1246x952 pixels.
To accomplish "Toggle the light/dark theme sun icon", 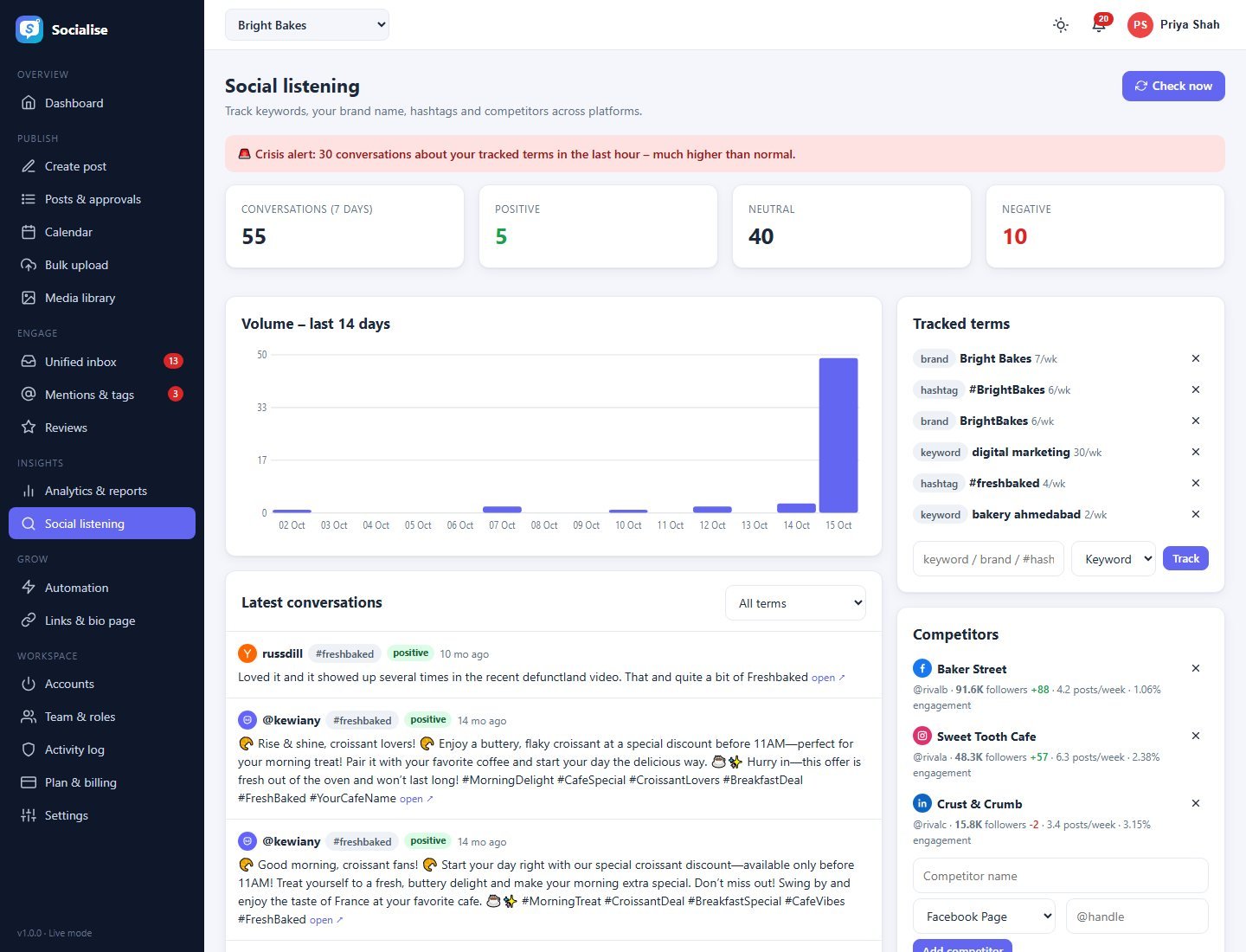I will pos(1061,25).
